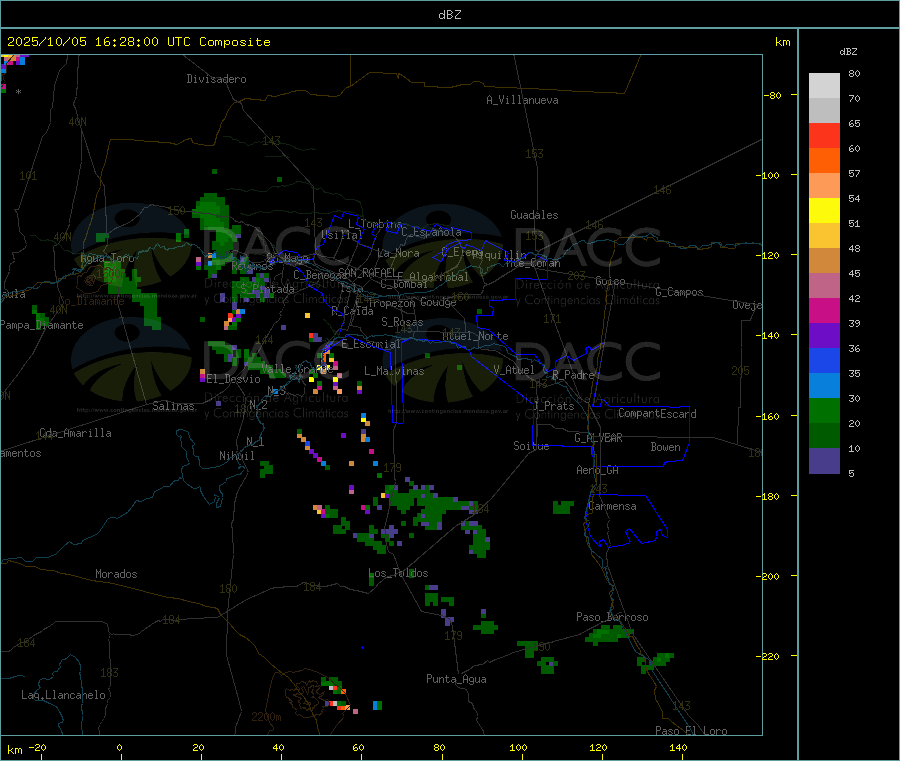The width and height of the screenshot is (900, 761).
Task: Click the S_Rosas location label
Action: pyautogui.click(x=402, y=322)
